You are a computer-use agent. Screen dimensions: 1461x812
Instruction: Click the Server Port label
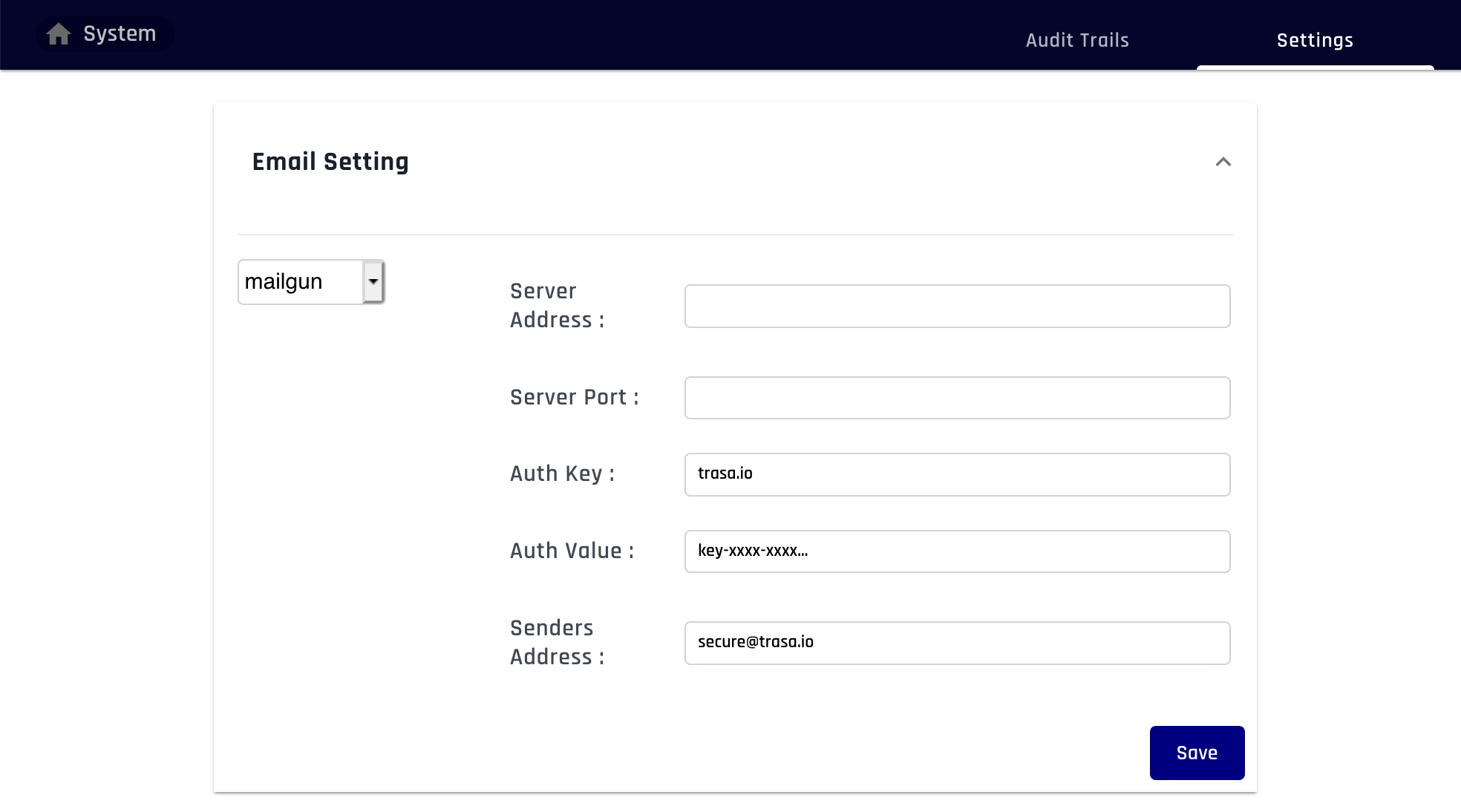click(574, 398)
